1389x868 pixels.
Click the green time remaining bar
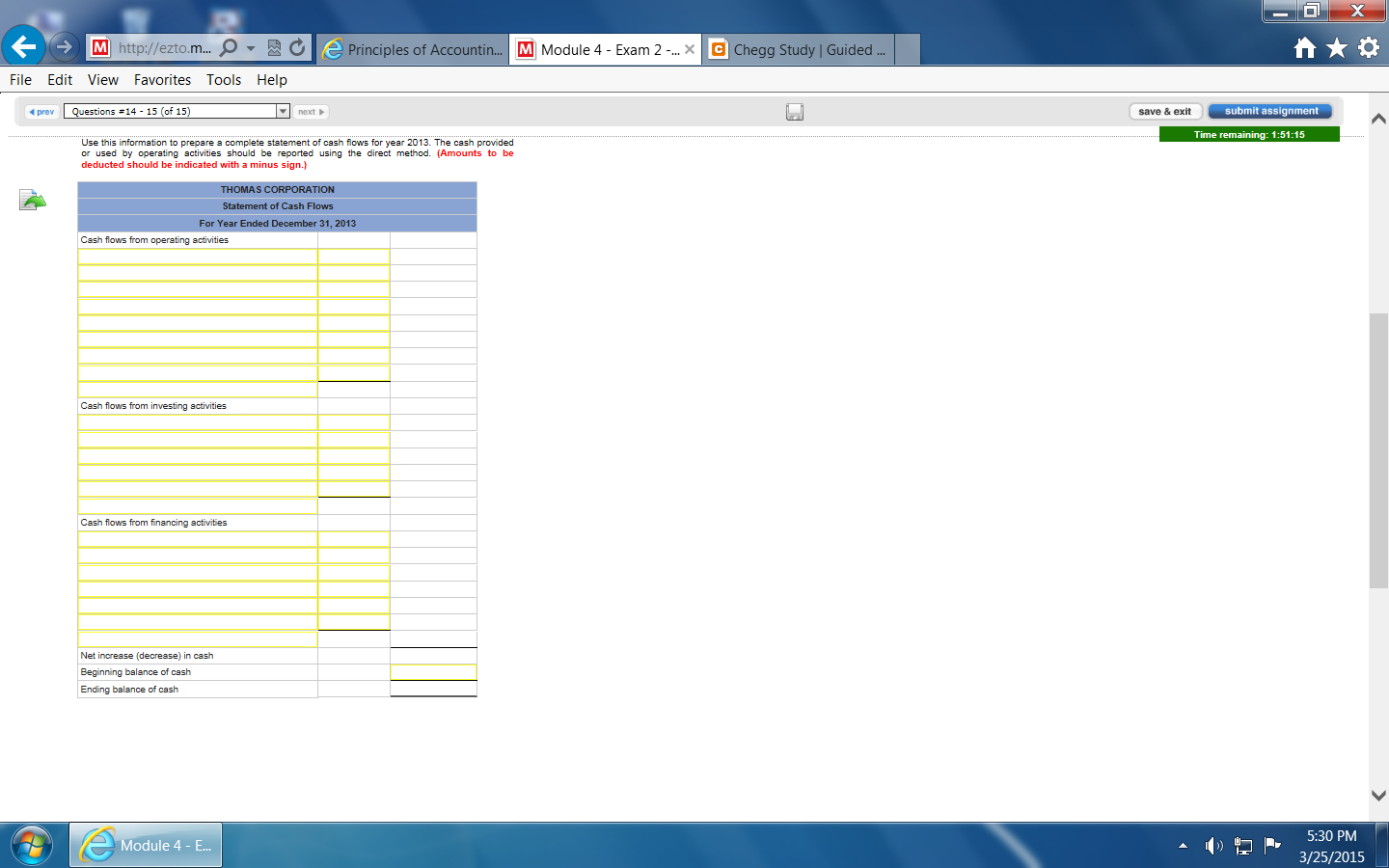(x=1248, y=134)
